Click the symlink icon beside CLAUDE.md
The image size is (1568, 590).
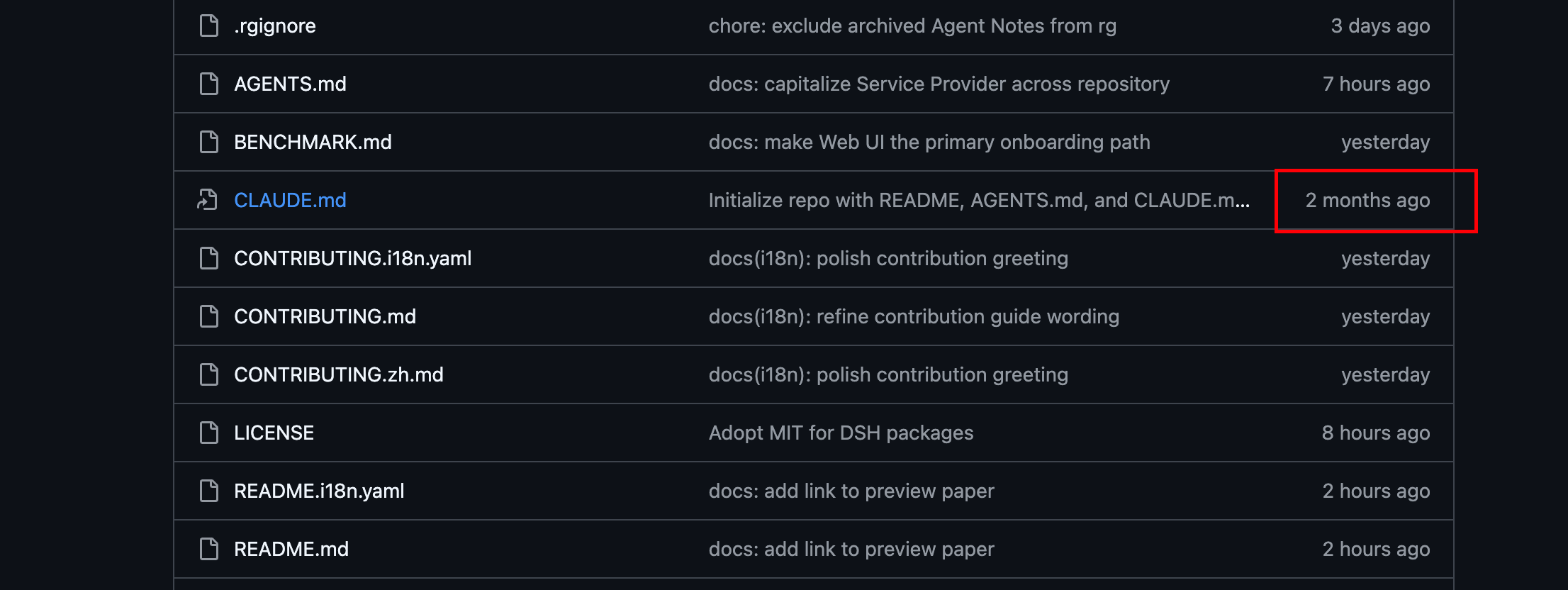(208, 200)
